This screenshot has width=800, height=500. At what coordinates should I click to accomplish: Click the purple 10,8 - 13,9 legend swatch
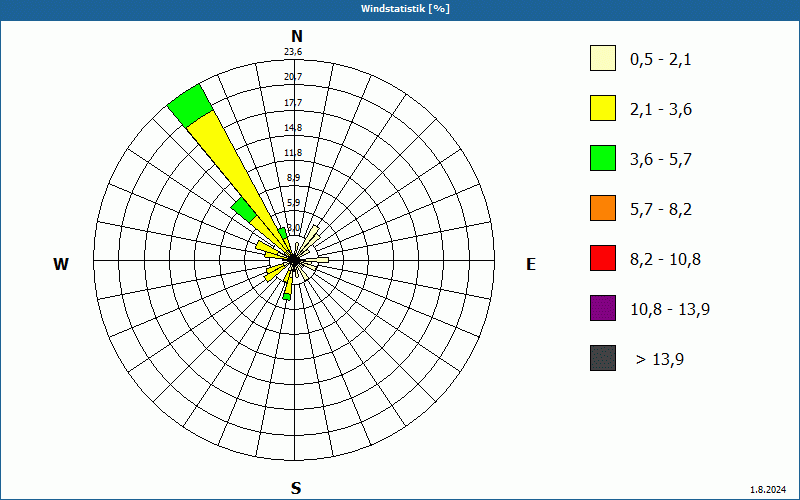tap(603, 308)
